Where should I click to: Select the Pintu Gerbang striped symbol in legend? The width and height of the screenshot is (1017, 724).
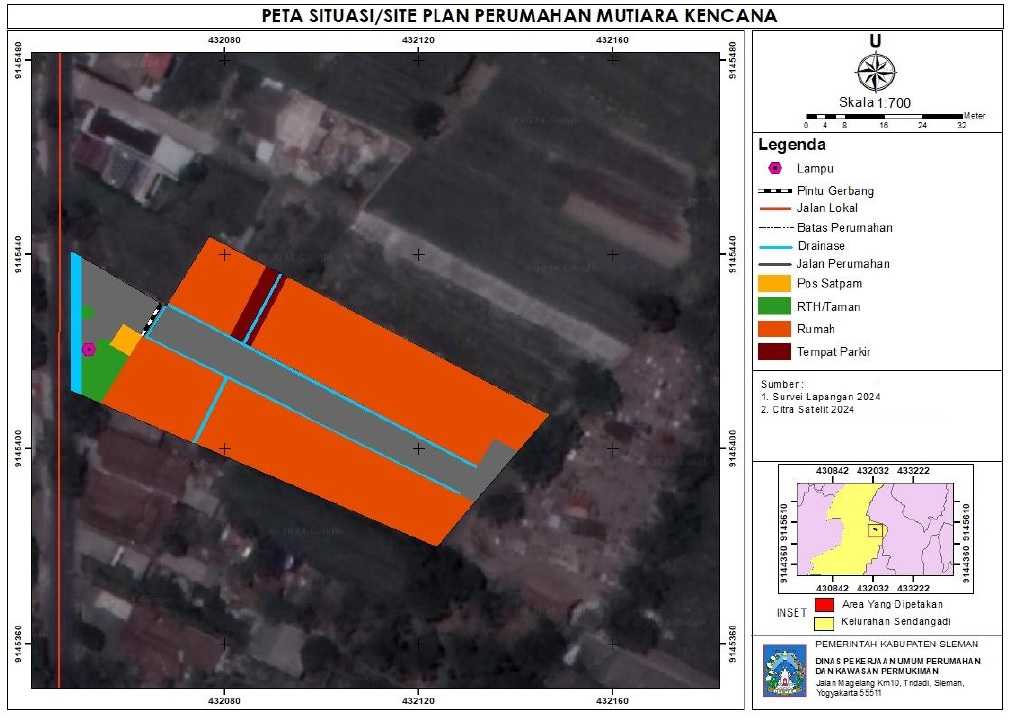pos(775,191)
